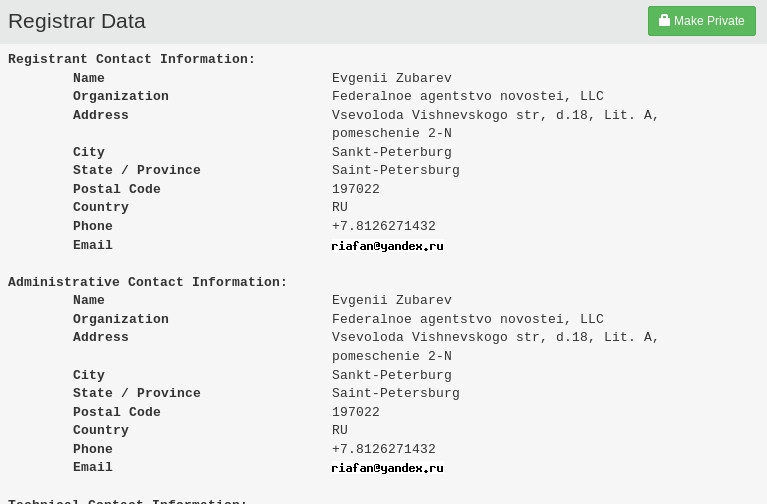Viewport: 767px width, 504px height.
Task: Open the registrant email riafan@yandex.ru
Action: 387,246
